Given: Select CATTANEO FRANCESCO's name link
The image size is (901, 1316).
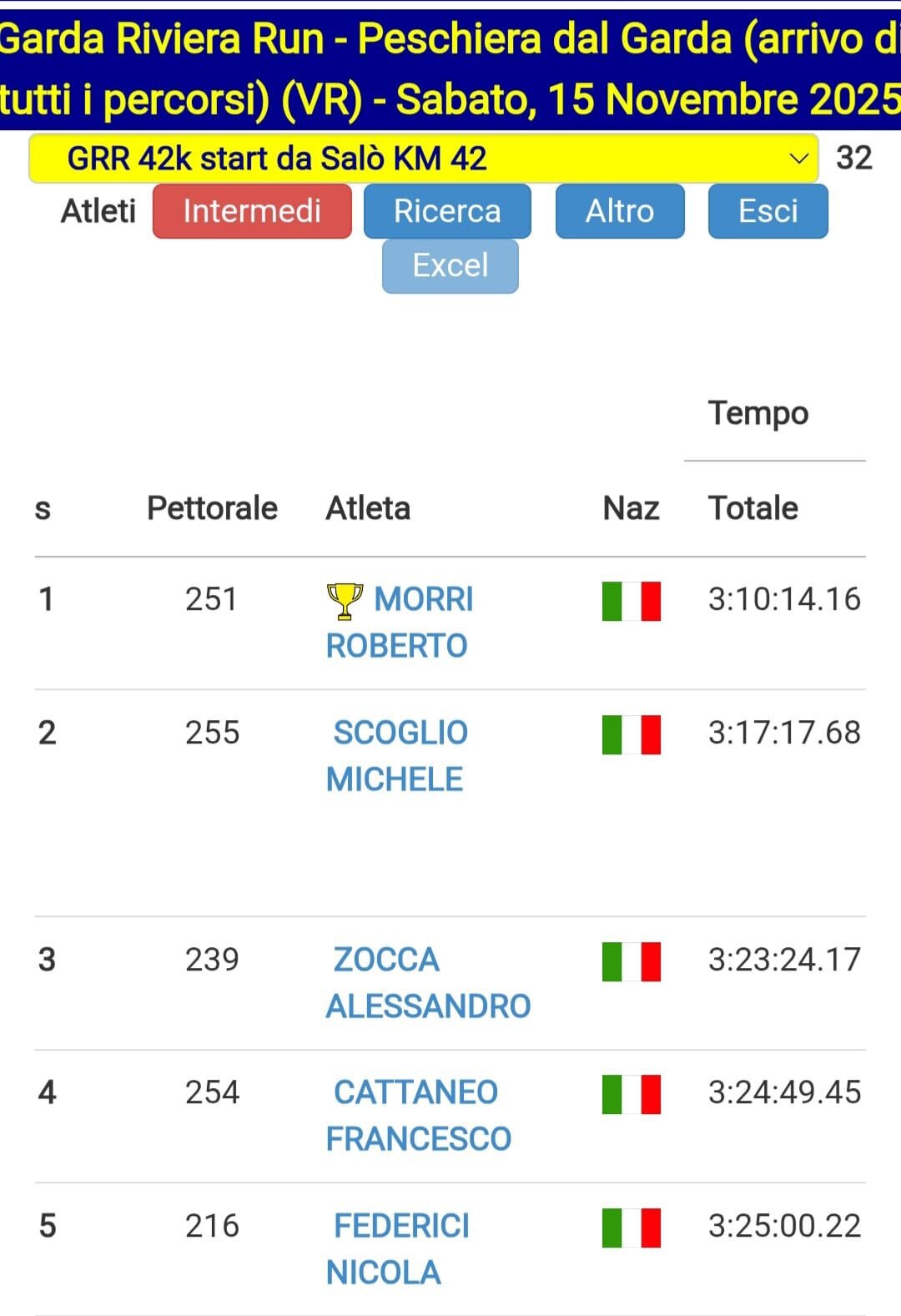Looking at the screenshot, I should (417, 1116).
